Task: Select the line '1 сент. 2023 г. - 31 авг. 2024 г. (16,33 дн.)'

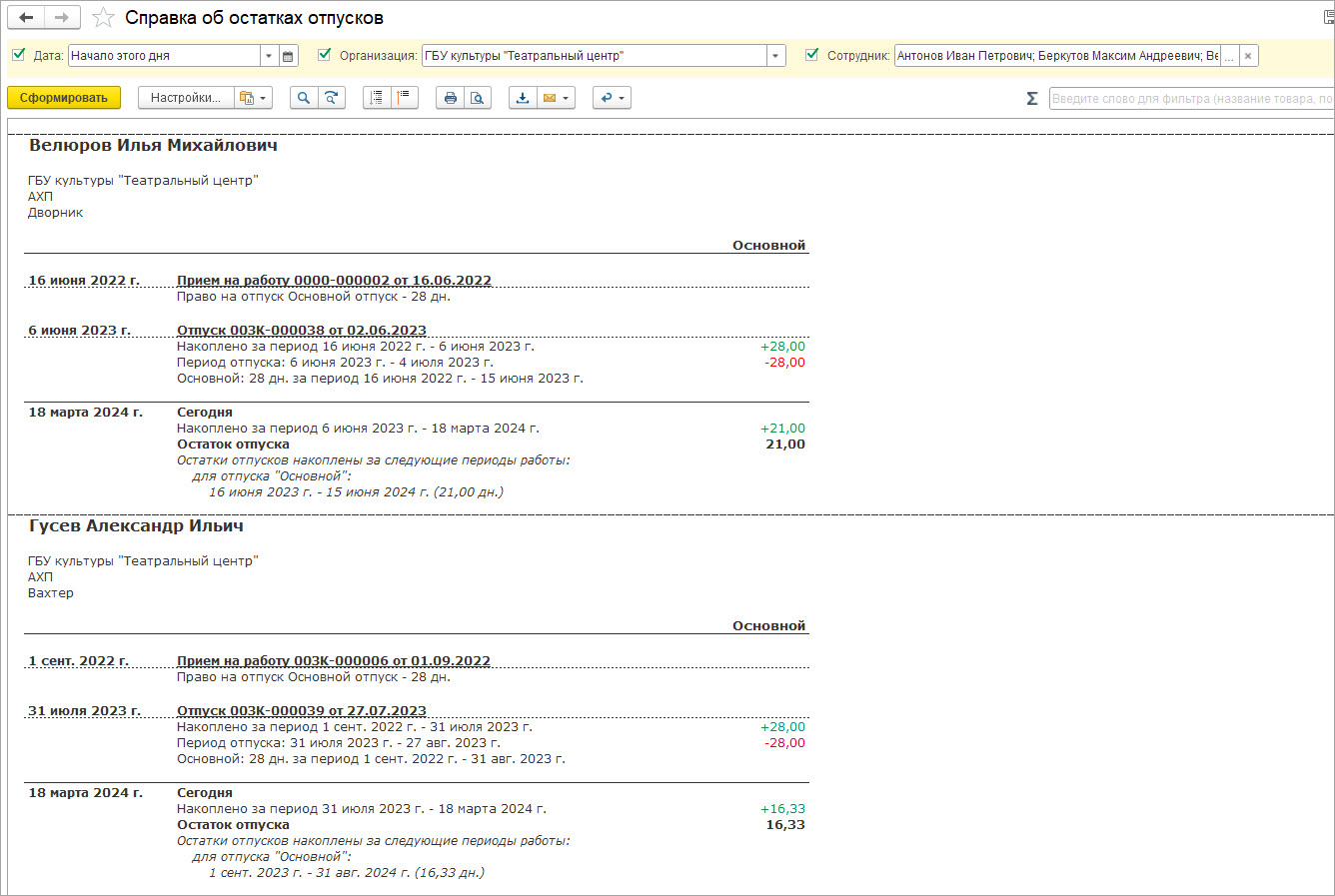Action: tap(347, 873)
